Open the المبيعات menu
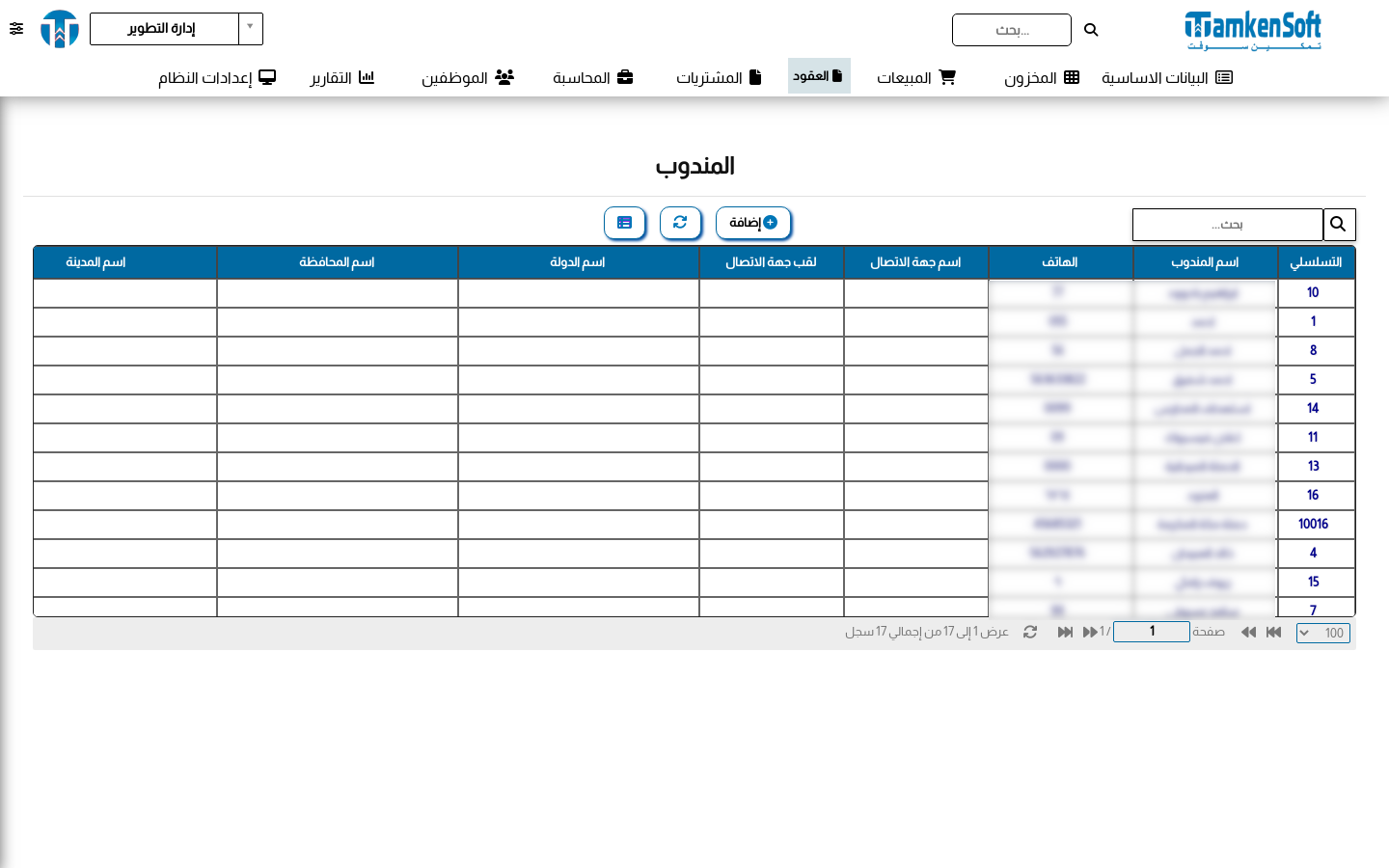1389x868 pixels. point(916,77)
